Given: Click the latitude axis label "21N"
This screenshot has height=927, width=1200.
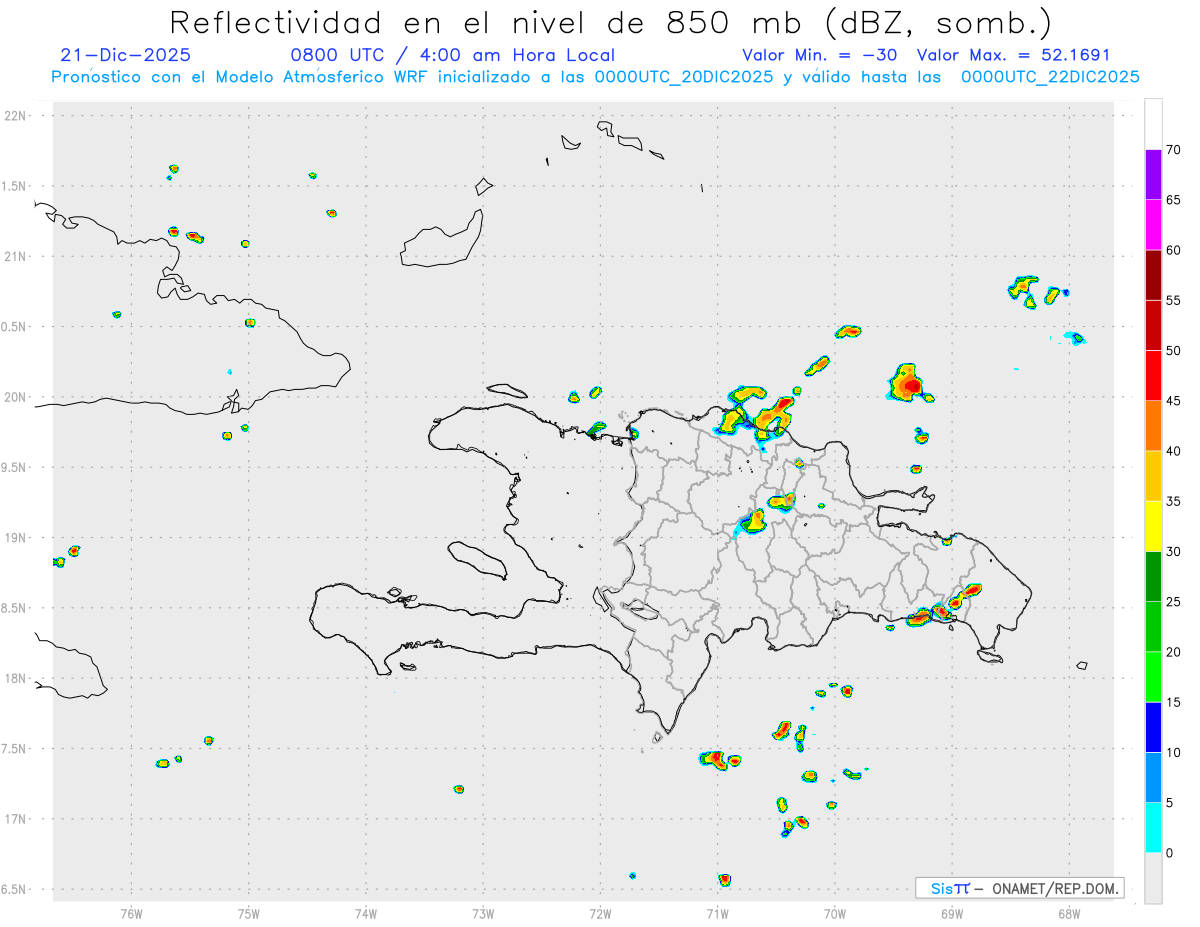Looking at the screenshot, I should tap(16, 256).
